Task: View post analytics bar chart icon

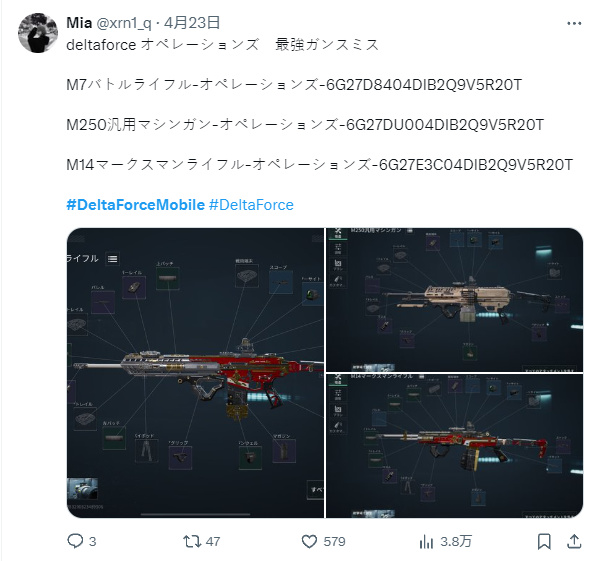Action: [426, 541]
